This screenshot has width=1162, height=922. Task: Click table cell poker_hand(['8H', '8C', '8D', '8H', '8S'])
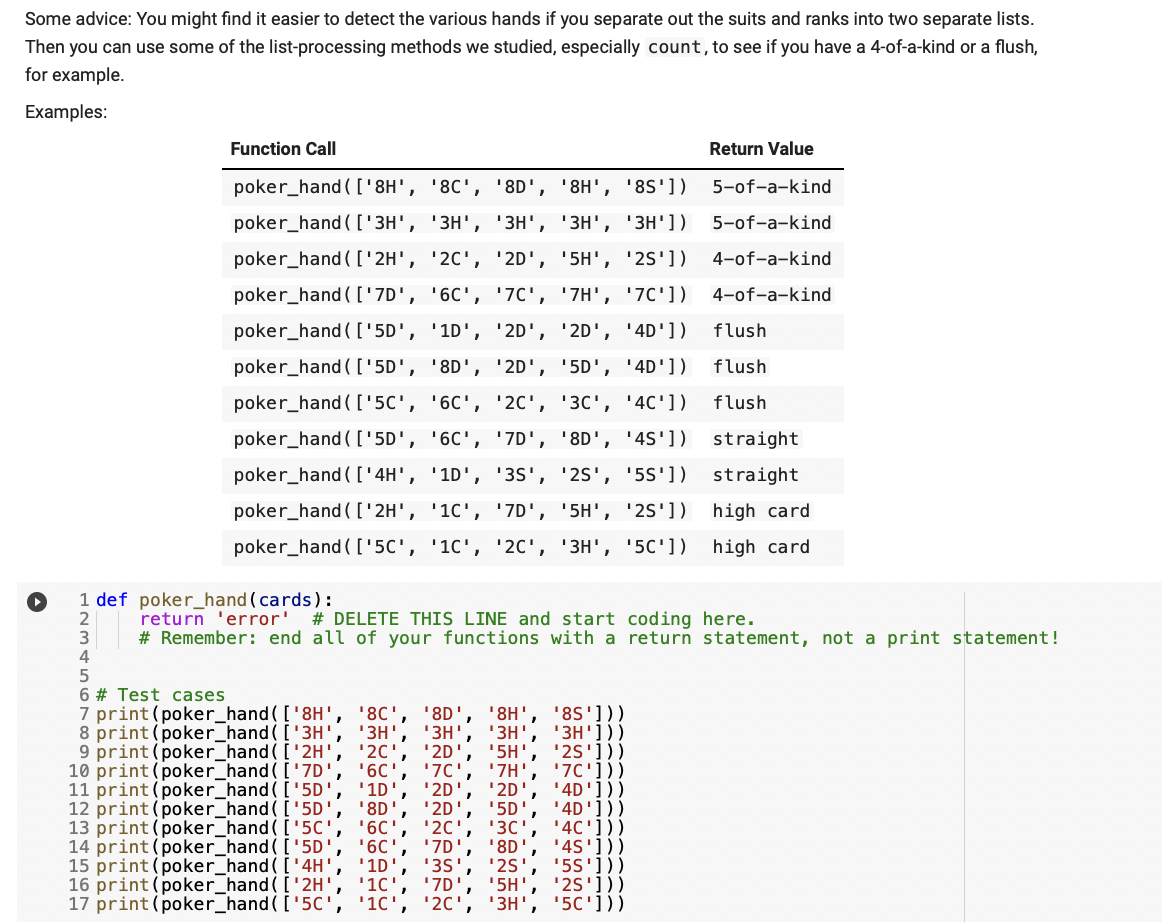[460, 187]
